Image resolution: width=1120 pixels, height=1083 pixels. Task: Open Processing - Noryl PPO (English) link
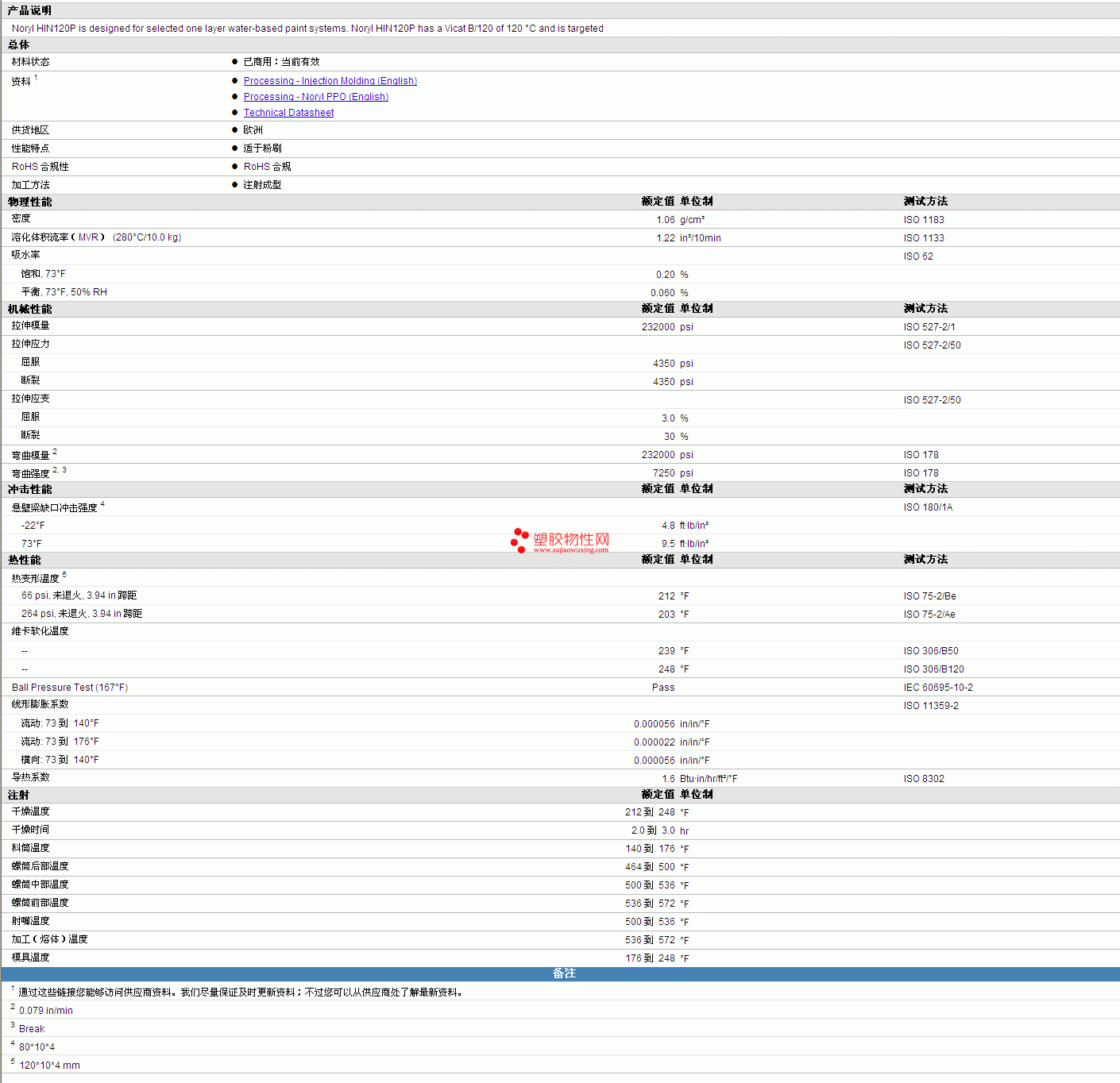(x=315, y=97)
